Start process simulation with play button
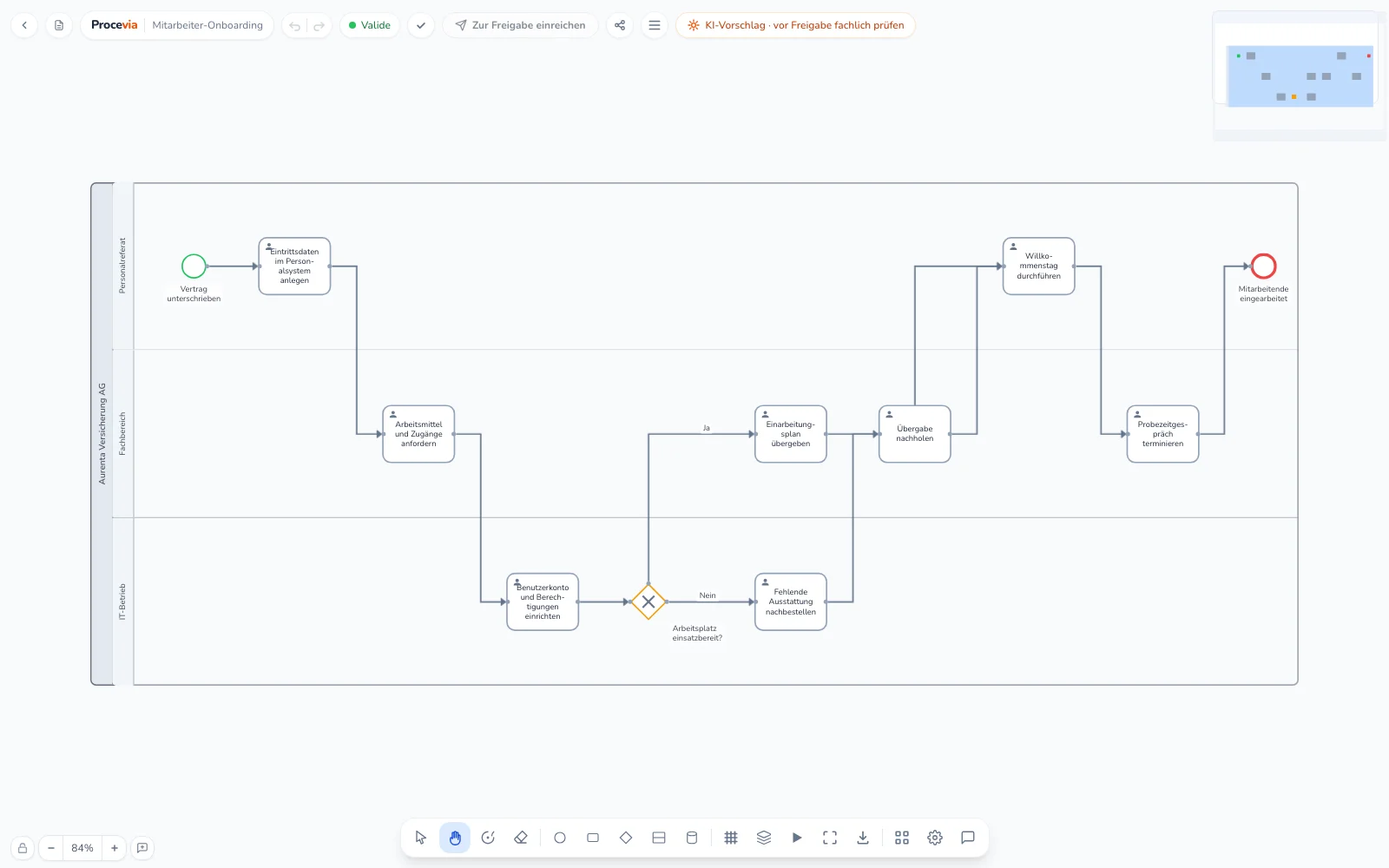The width and height of the screenshot is (1389, 868). (797, 838)
